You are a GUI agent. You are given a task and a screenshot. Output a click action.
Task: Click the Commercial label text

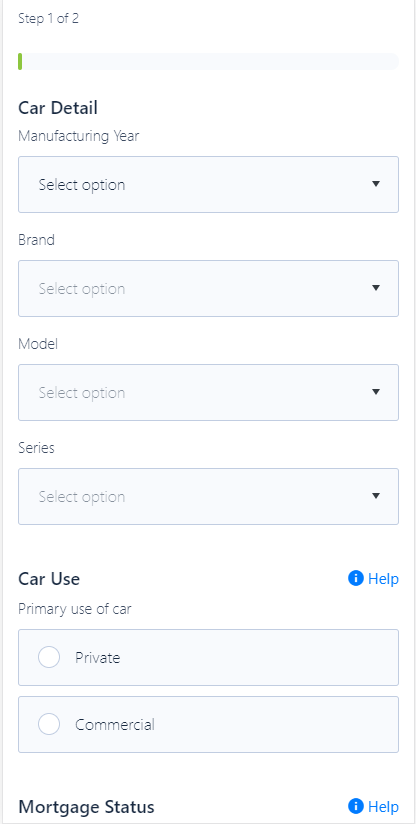point(115,725)
